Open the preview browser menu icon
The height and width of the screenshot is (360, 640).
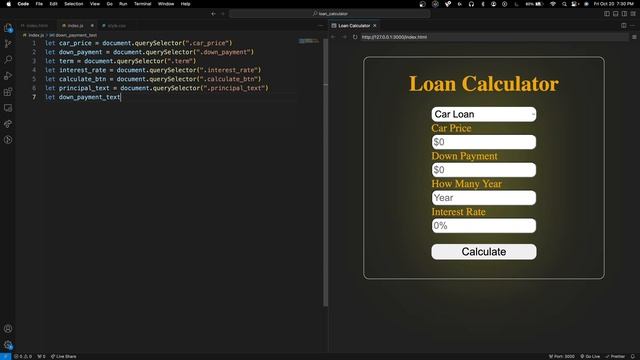tap(634, 37)
